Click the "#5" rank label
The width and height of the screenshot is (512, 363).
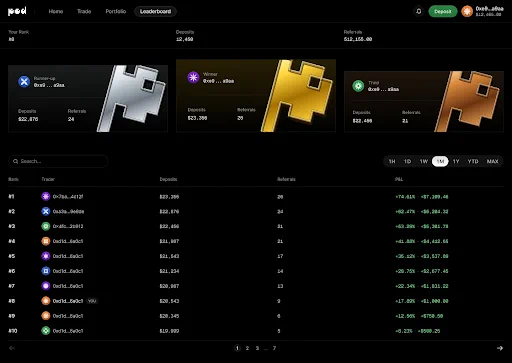tap(12, 256)
